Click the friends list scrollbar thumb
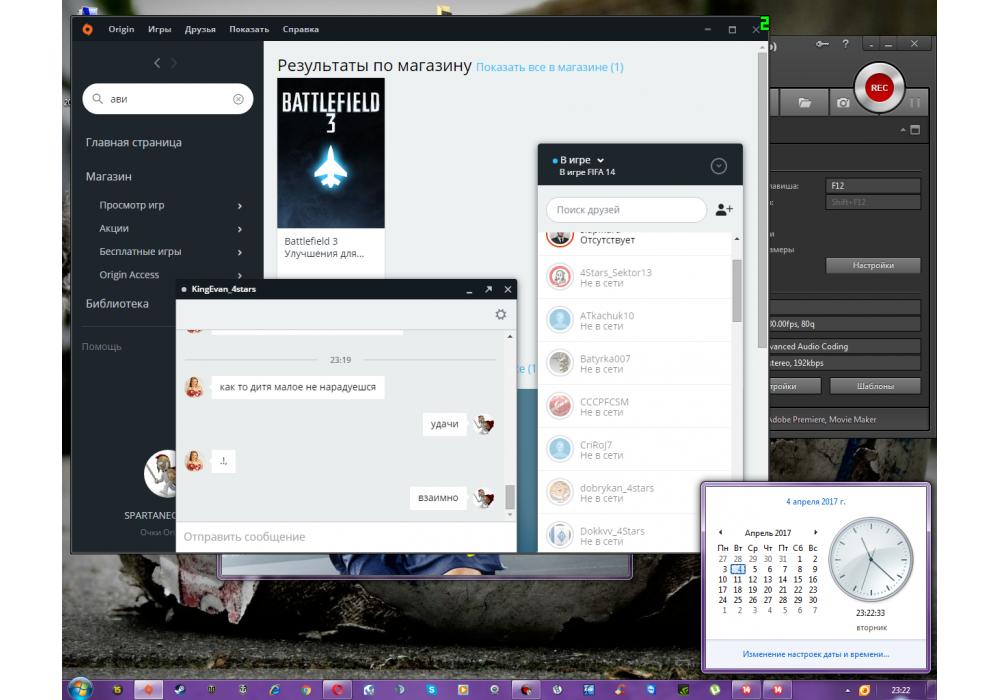The width and height of the screenshot is (1000, 700). (x=737, y=291)
